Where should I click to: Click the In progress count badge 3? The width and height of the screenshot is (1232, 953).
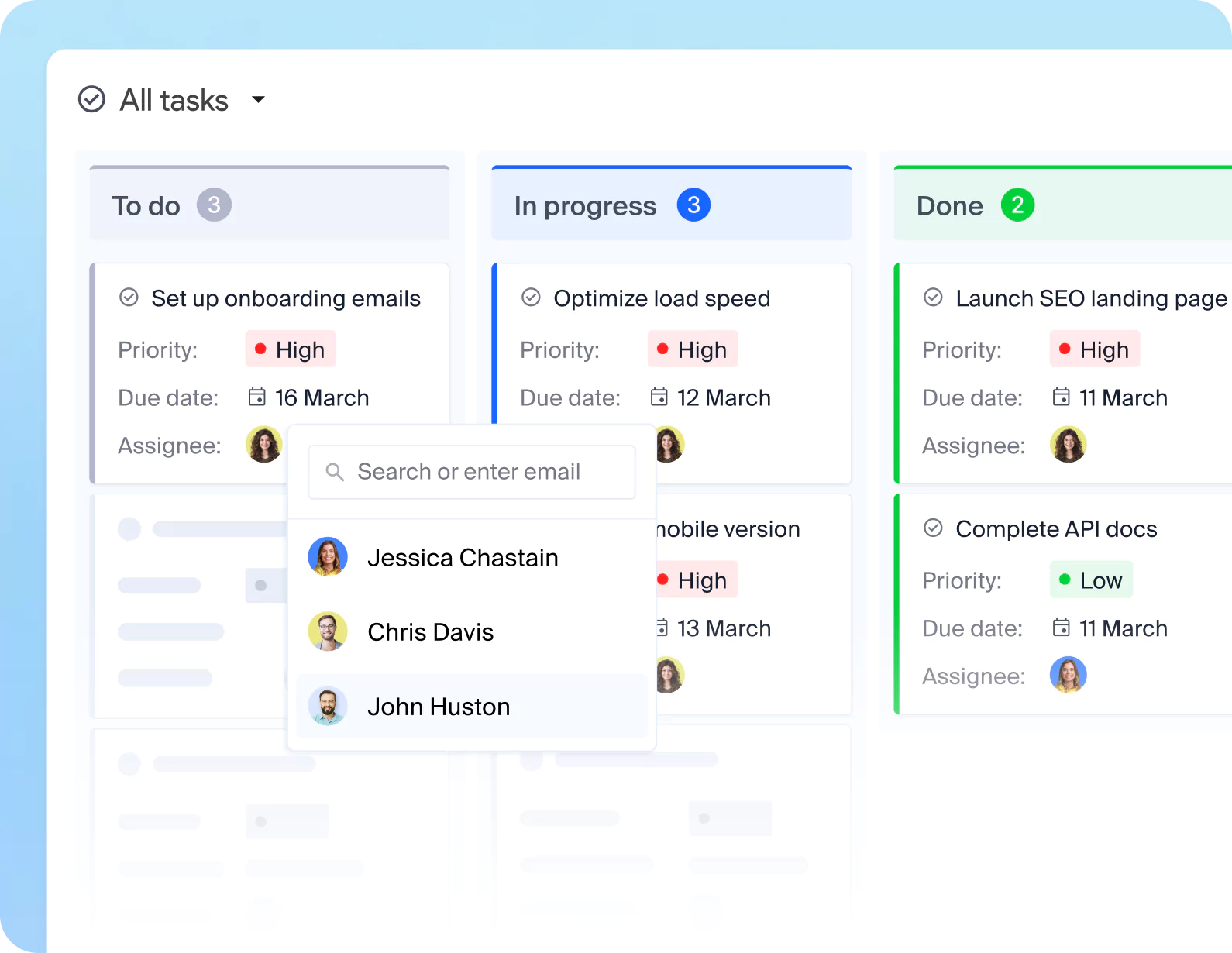coord(693,205)
